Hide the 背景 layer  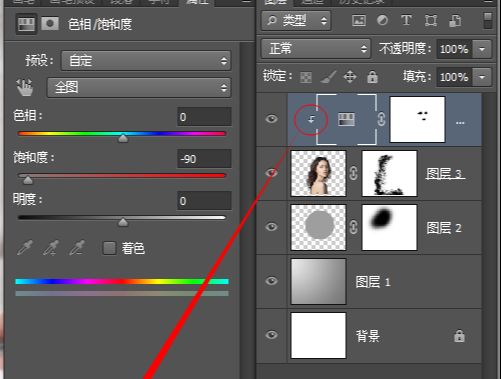(272, 335)
